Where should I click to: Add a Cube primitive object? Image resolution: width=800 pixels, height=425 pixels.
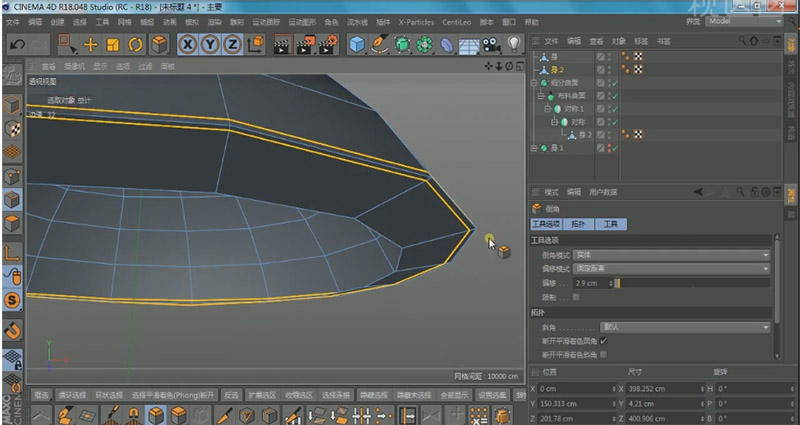357,44
